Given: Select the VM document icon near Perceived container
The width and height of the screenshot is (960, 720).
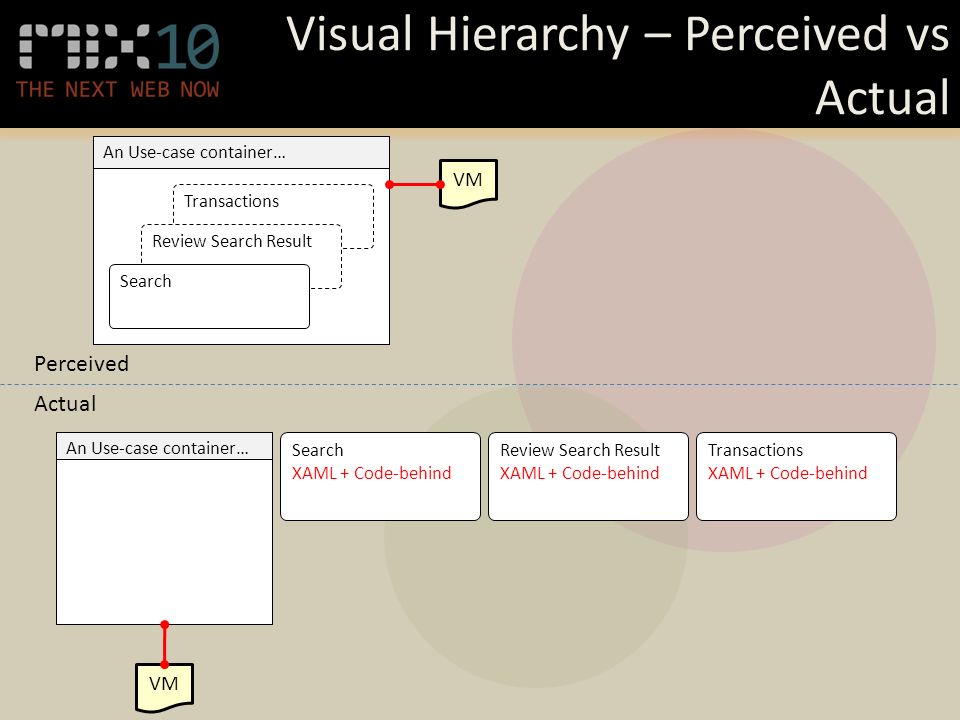Looking at the screenshot, I should (468, 183).
